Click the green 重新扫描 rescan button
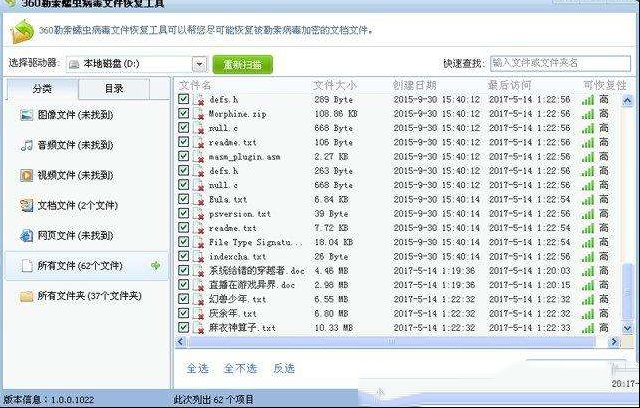This screenshot has width=640, height=408. tap(242, 64)
